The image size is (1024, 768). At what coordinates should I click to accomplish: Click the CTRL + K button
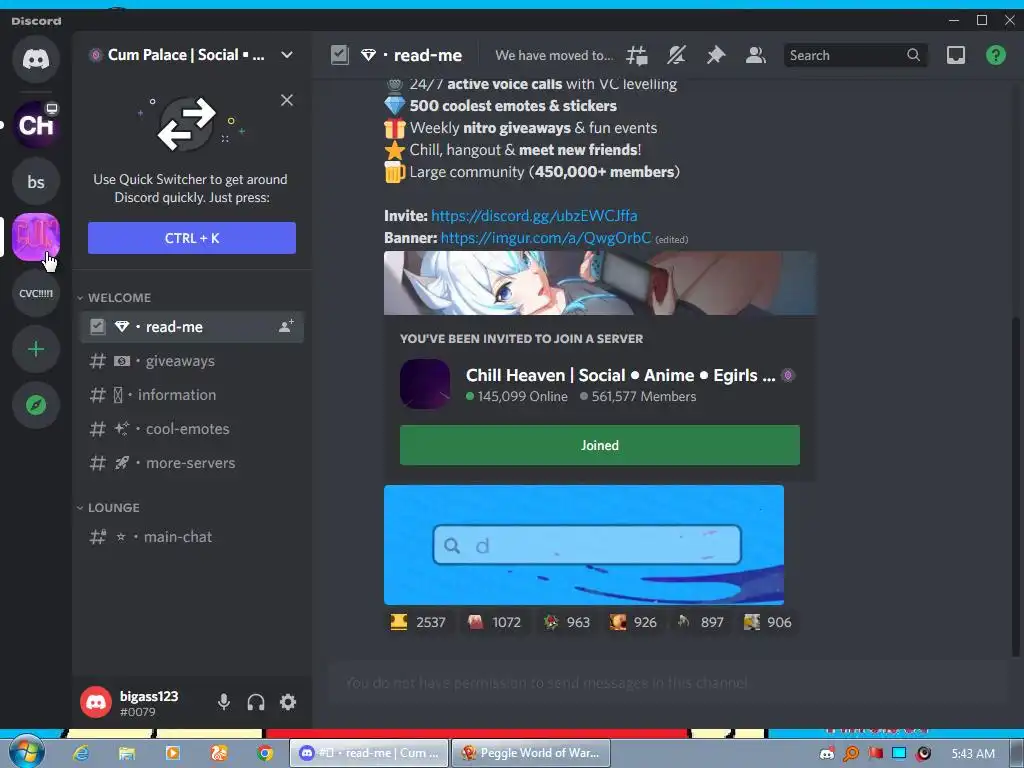pos(191,238)
